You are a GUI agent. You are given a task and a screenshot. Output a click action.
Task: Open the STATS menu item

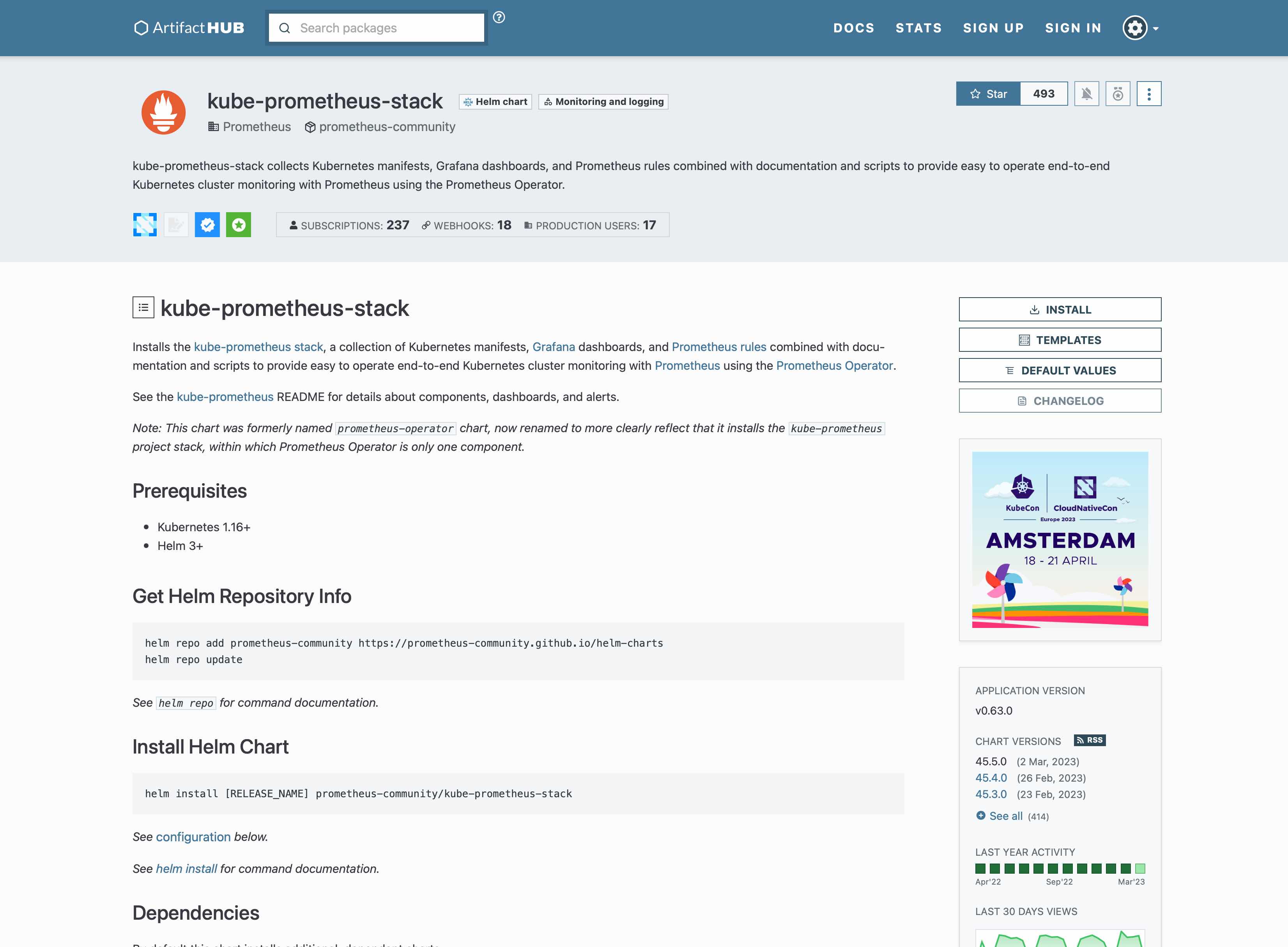pyautogui.click(x=918, y=28)
